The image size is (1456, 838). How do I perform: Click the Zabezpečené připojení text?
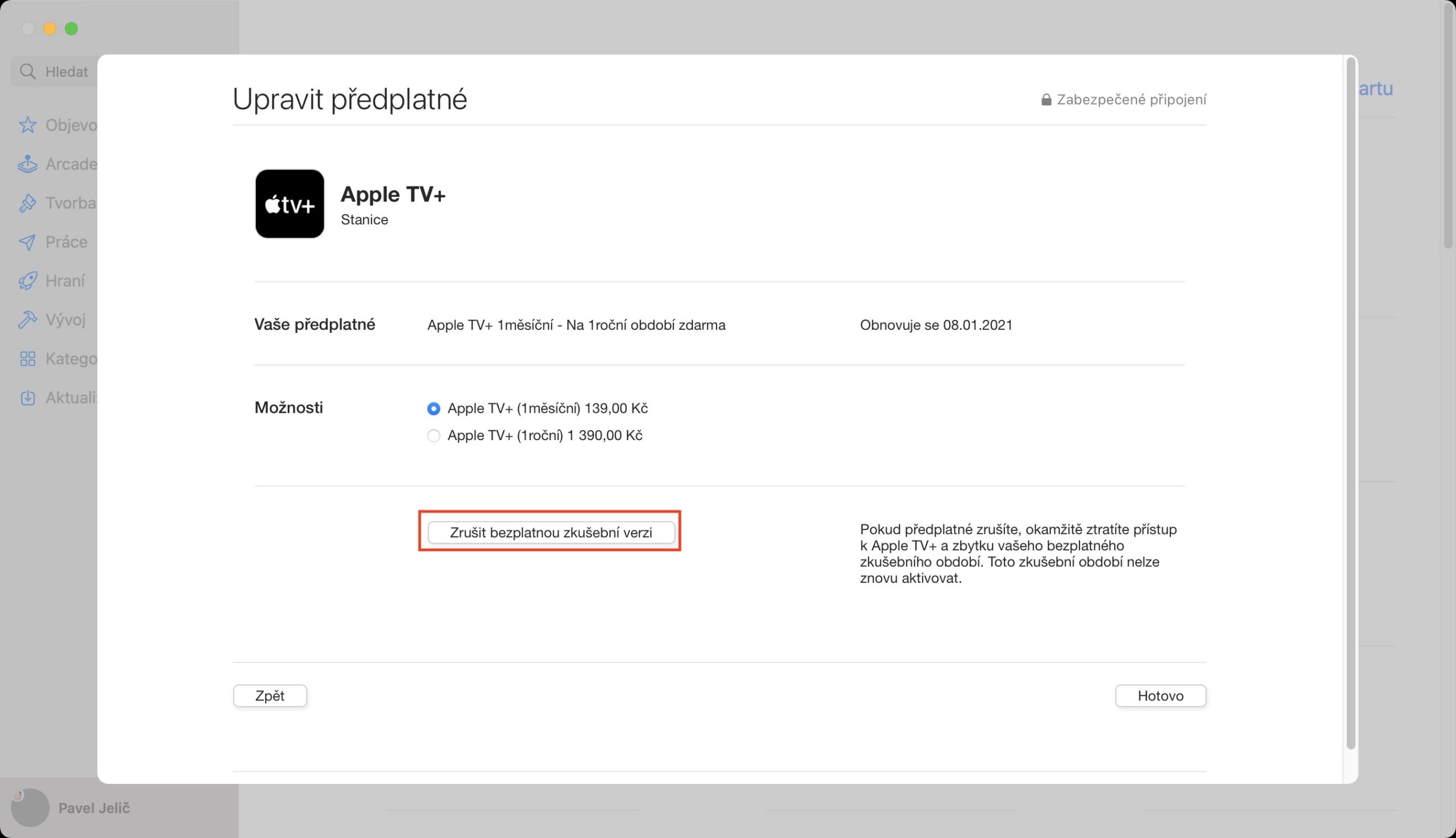[1131, 99]
